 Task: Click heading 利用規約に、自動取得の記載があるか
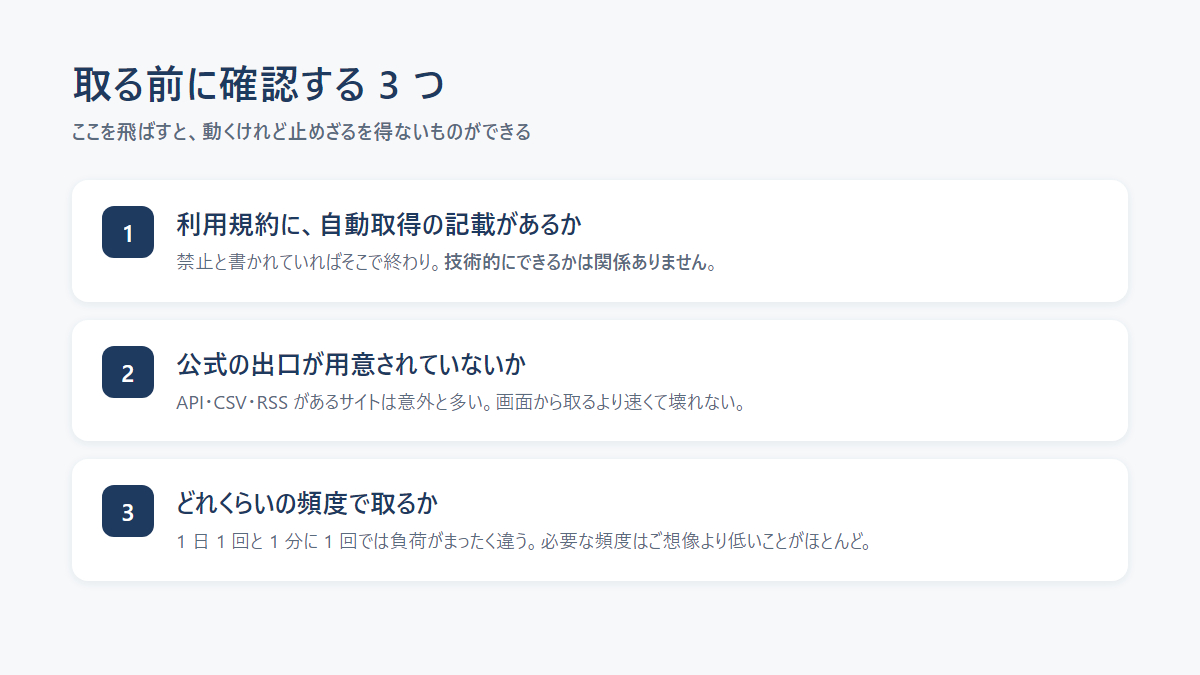pos(379,222)
